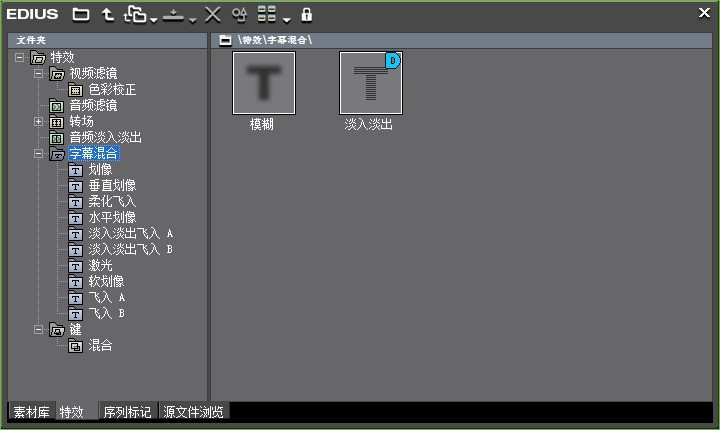Open the 源文件浏览 tab
The height and width of the screenshot is (430, 720).
coord(194,412)
